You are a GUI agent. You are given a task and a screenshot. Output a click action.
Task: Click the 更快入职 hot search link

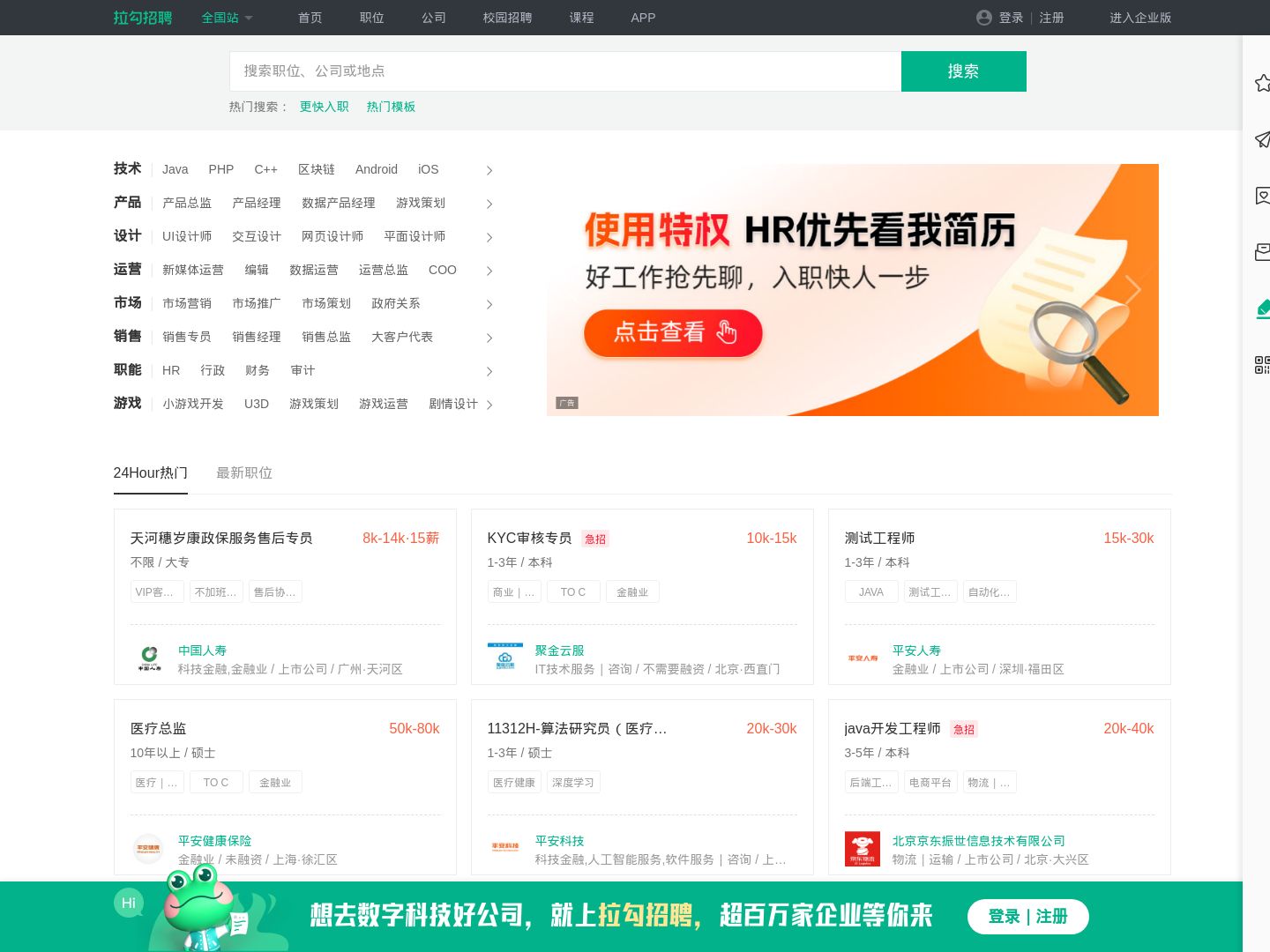(x=325, y=107)
